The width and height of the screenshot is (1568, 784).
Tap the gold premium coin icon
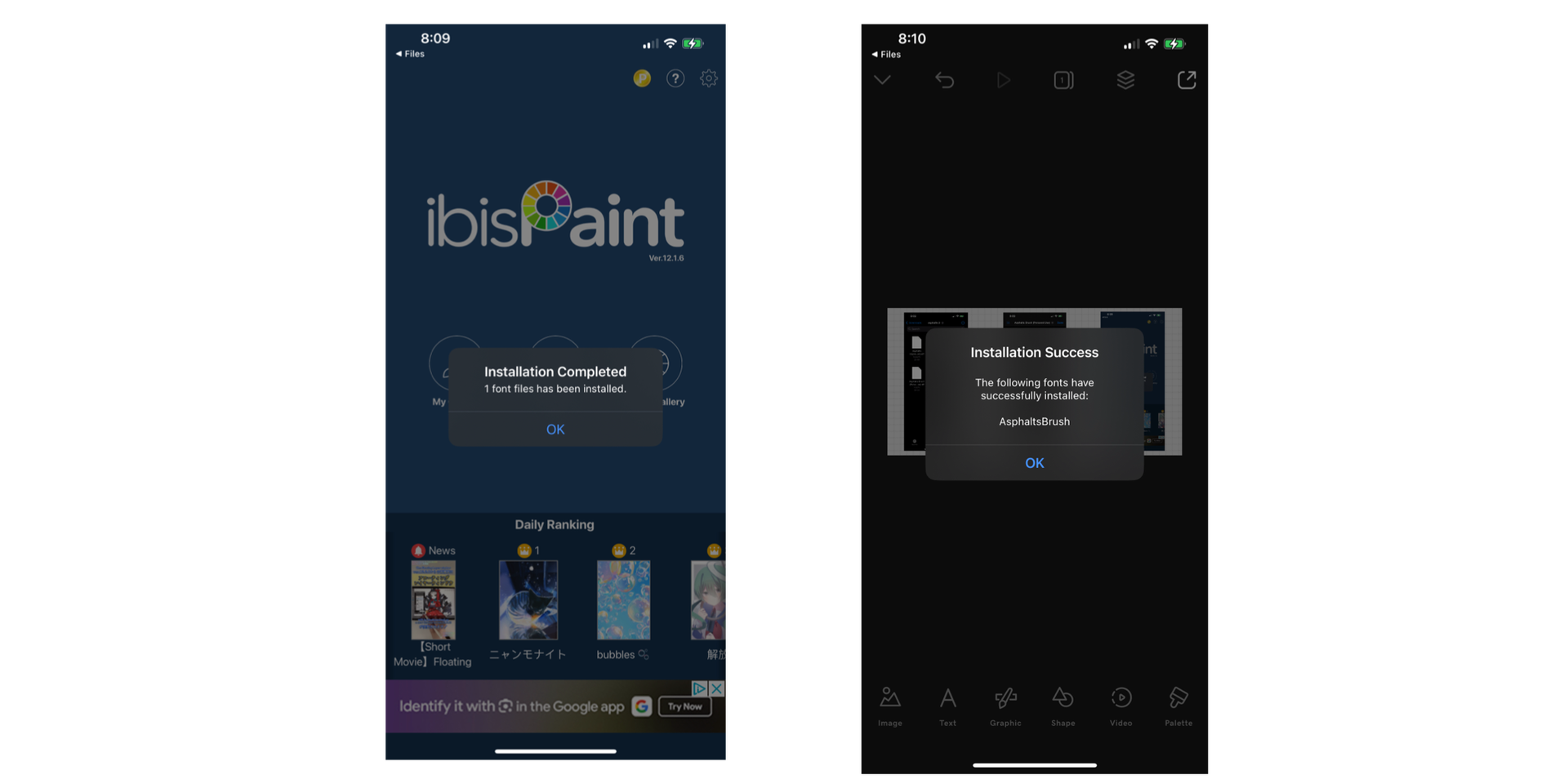[642, 78]
